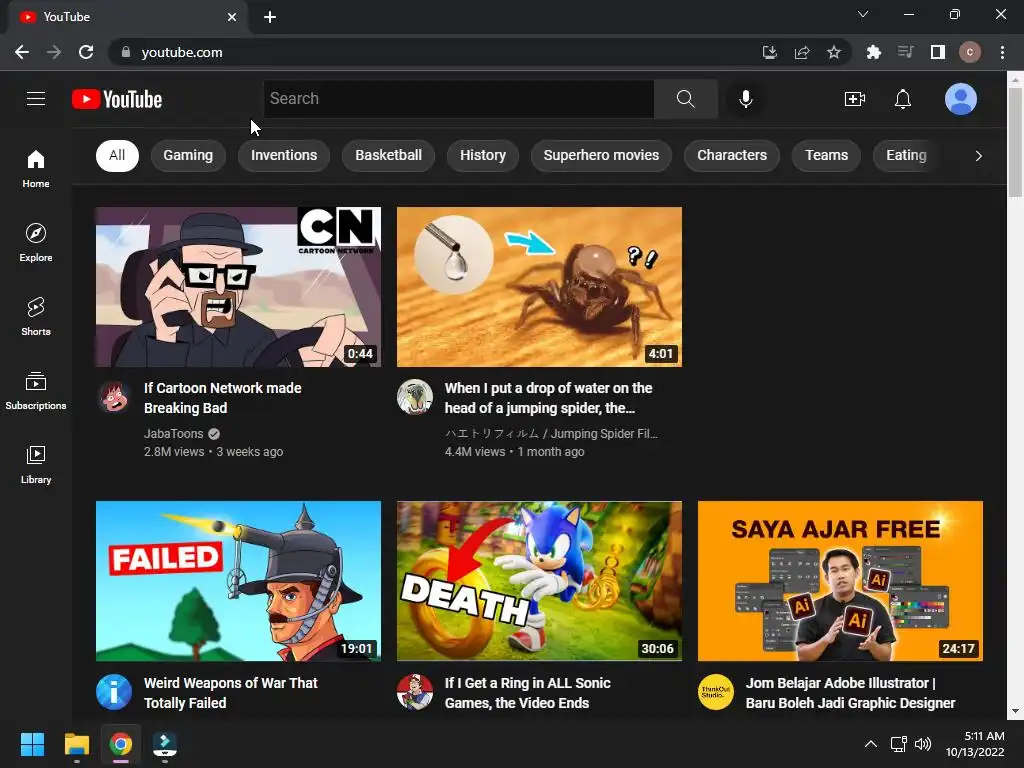Open the jumping spider video thumbnail
Screen dimensions: 1024x768
539,287
